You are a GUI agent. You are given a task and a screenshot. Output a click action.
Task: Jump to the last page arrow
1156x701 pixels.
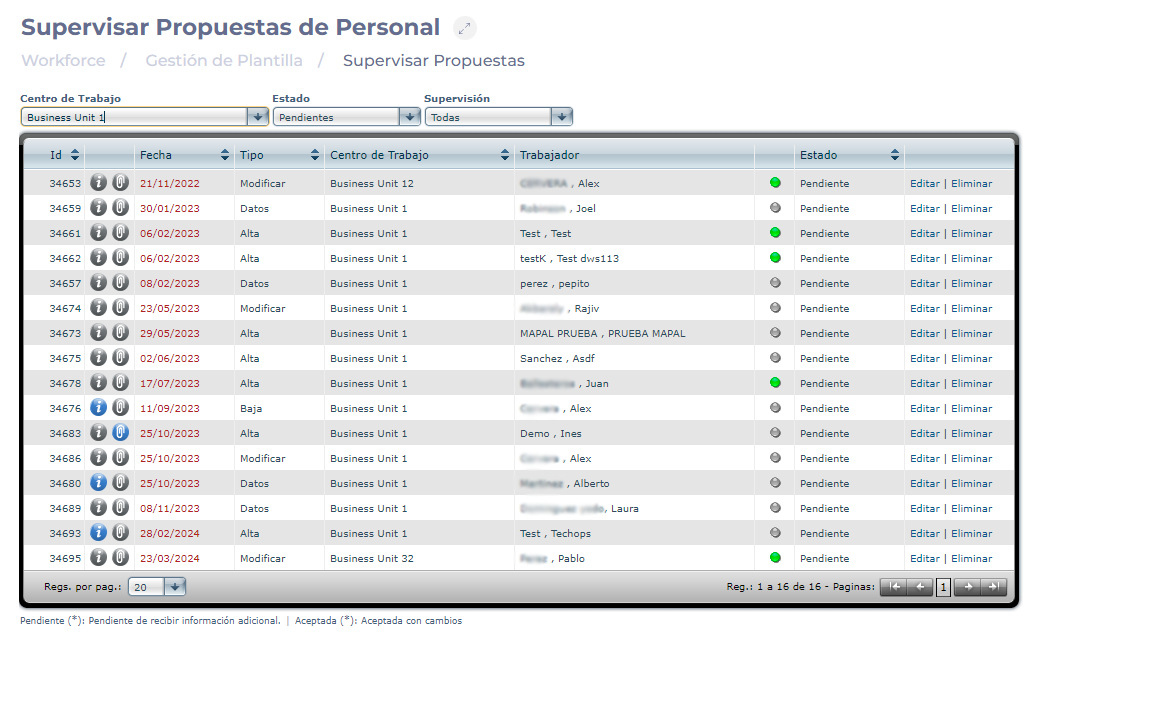pos(993,587)
